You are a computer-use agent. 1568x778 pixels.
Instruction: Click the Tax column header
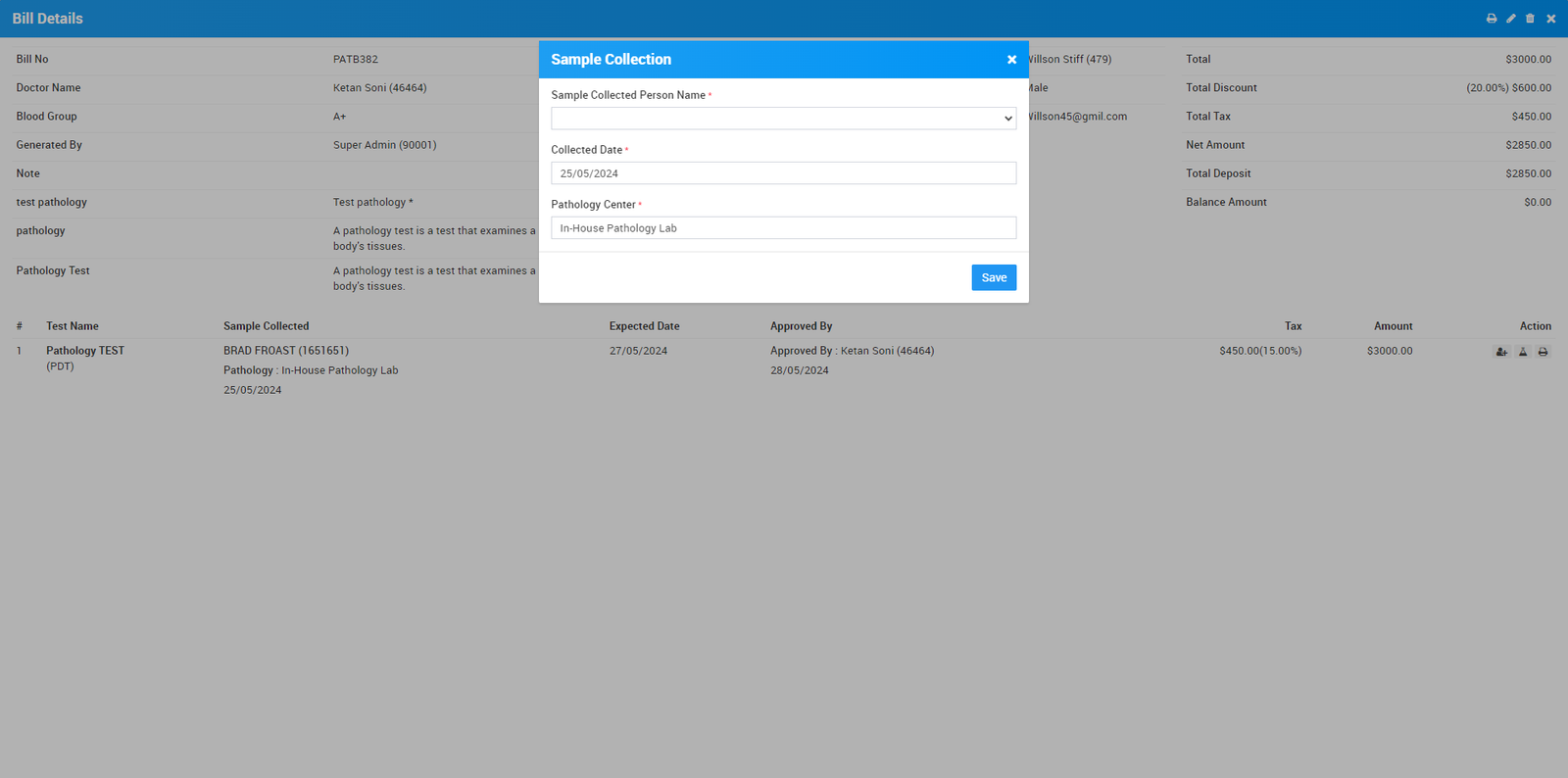1293,326
